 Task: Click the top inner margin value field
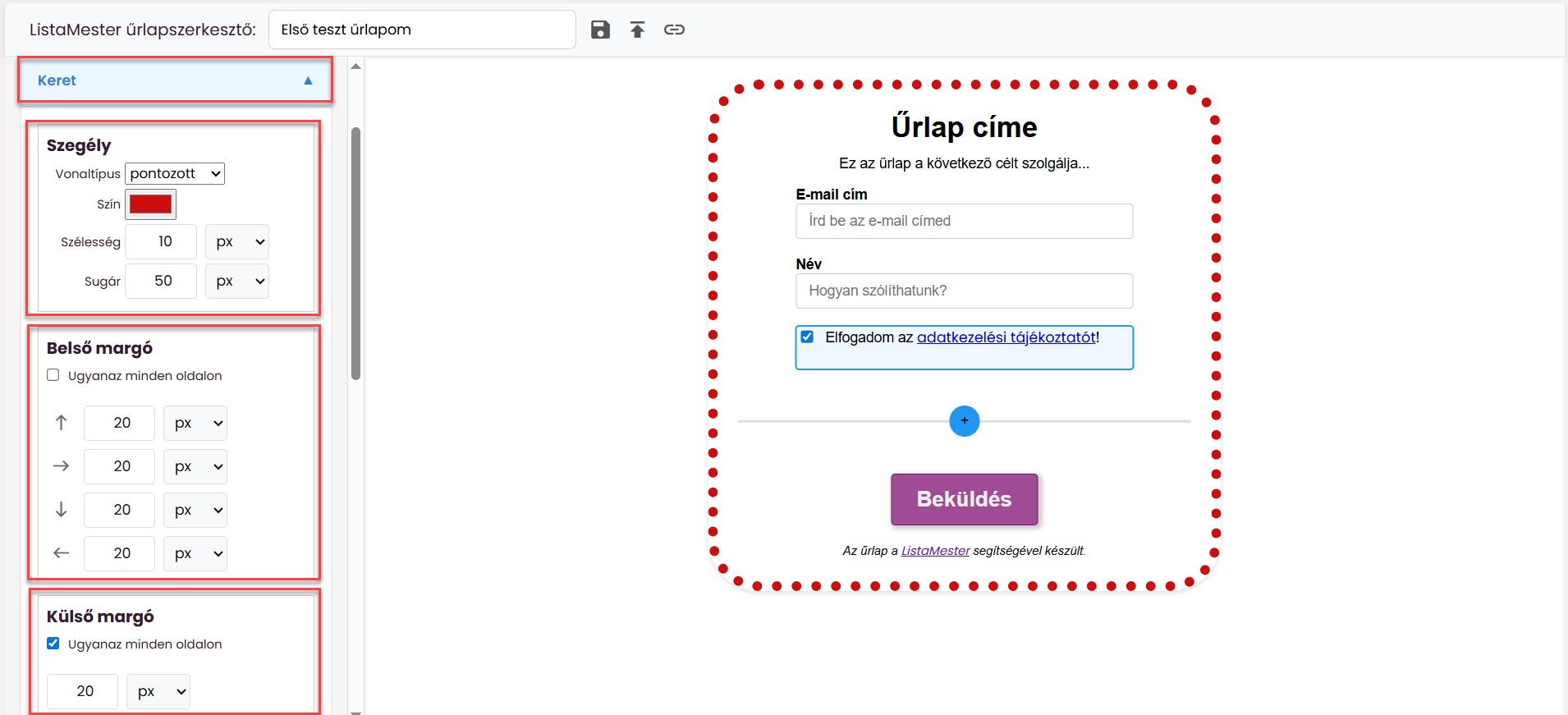[119, 423]
